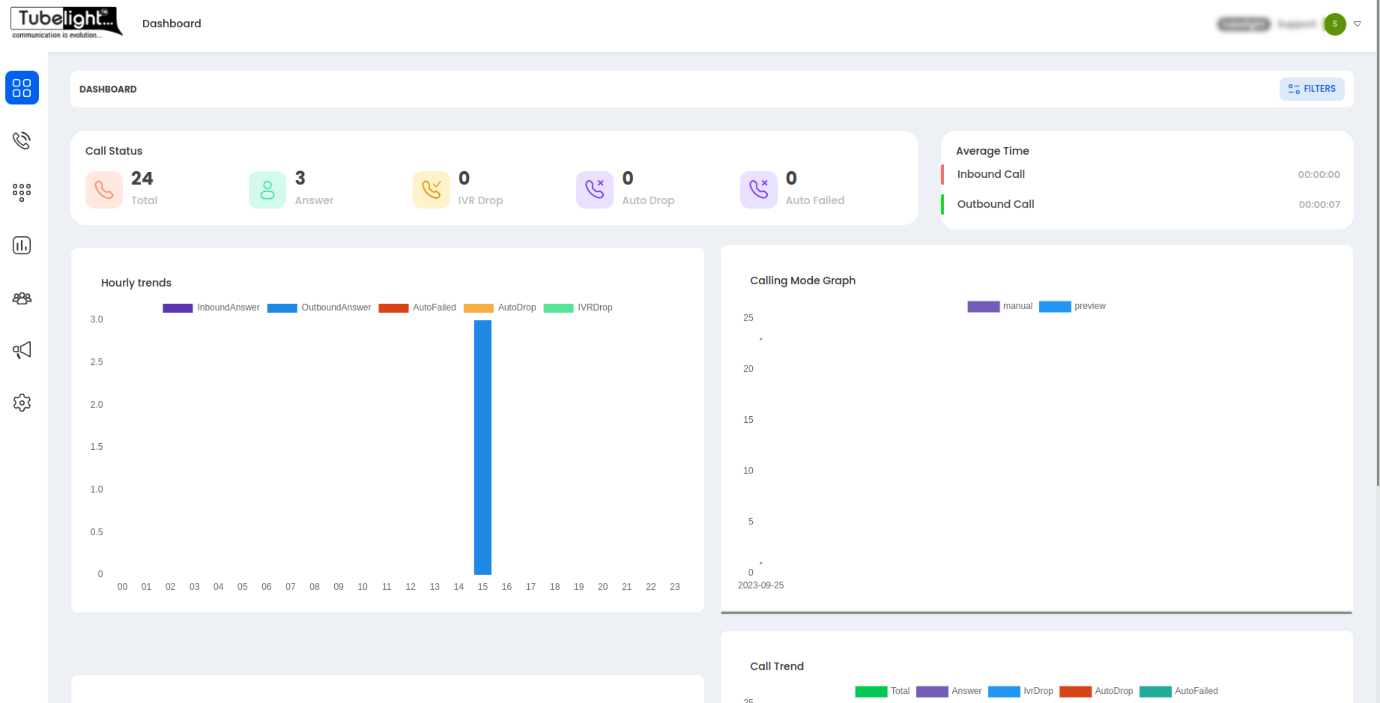Click the IVR Drop status icon
The width and height of the screenshot is (1380, 703).
(431, 189)
